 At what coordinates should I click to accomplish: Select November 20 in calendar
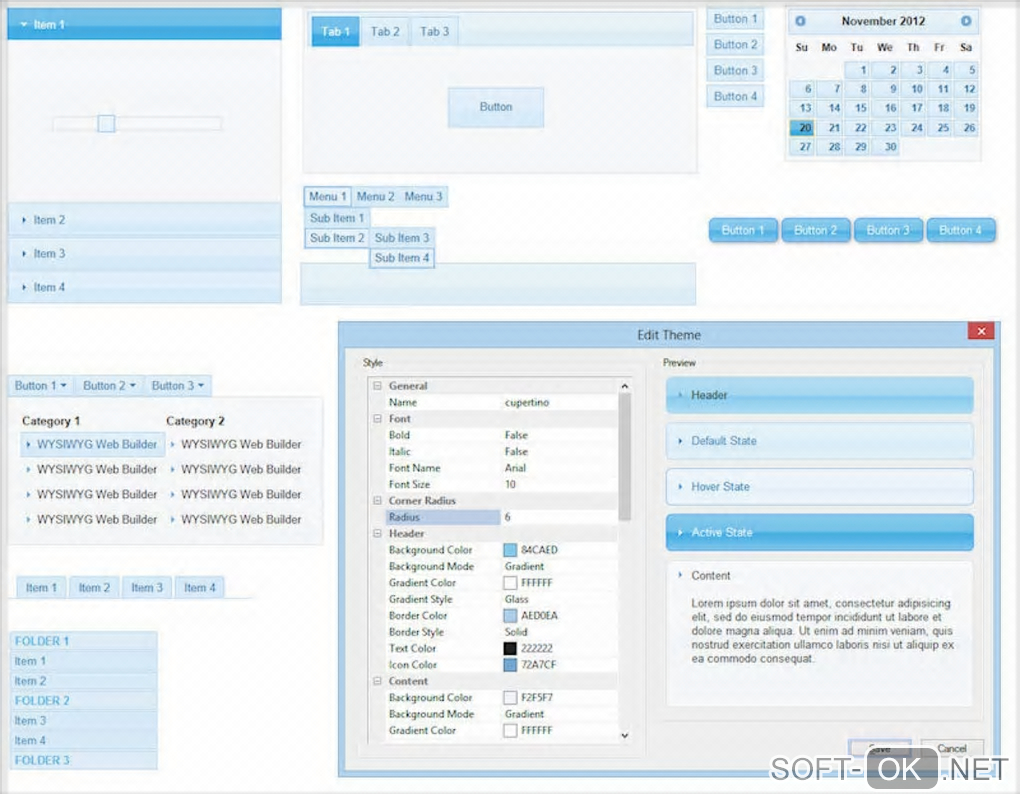[802, 127]
